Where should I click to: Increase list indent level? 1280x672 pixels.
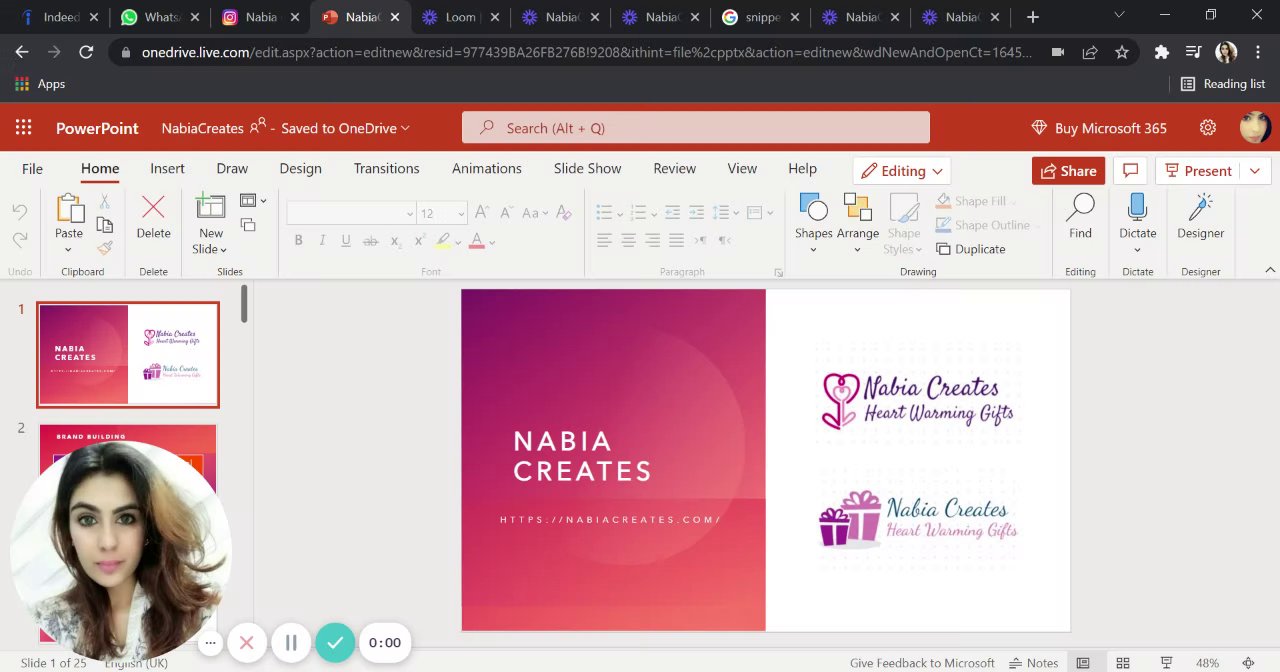[696, 212]
